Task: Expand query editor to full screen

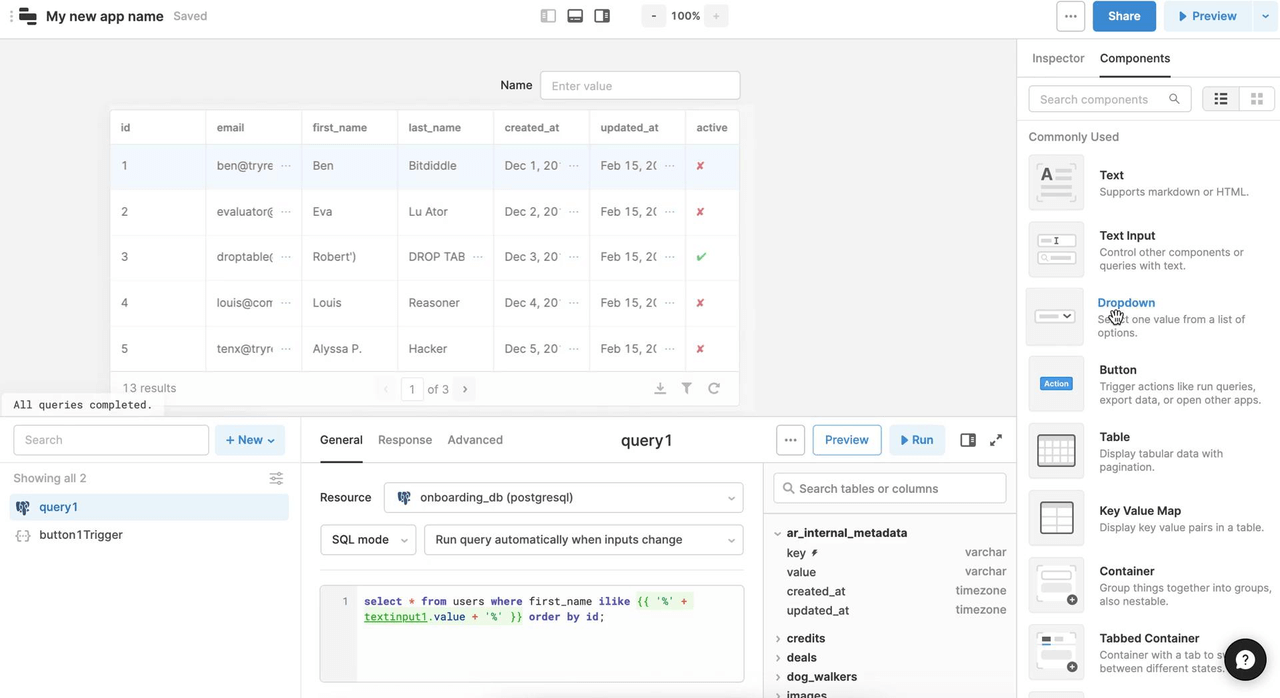Action: pos(996,440)
